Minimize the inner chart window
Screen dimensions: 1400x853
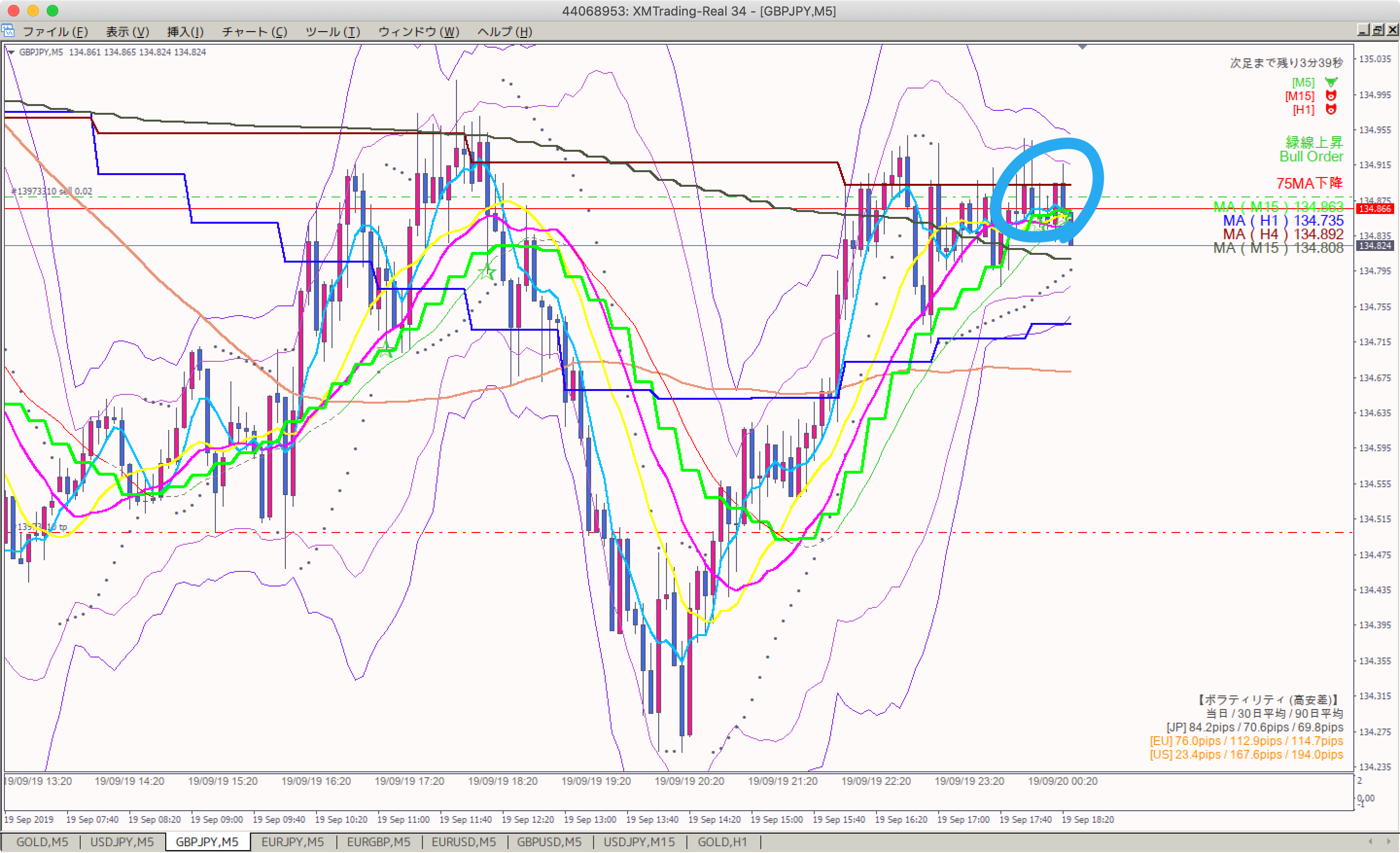(x=1364, y=30)
